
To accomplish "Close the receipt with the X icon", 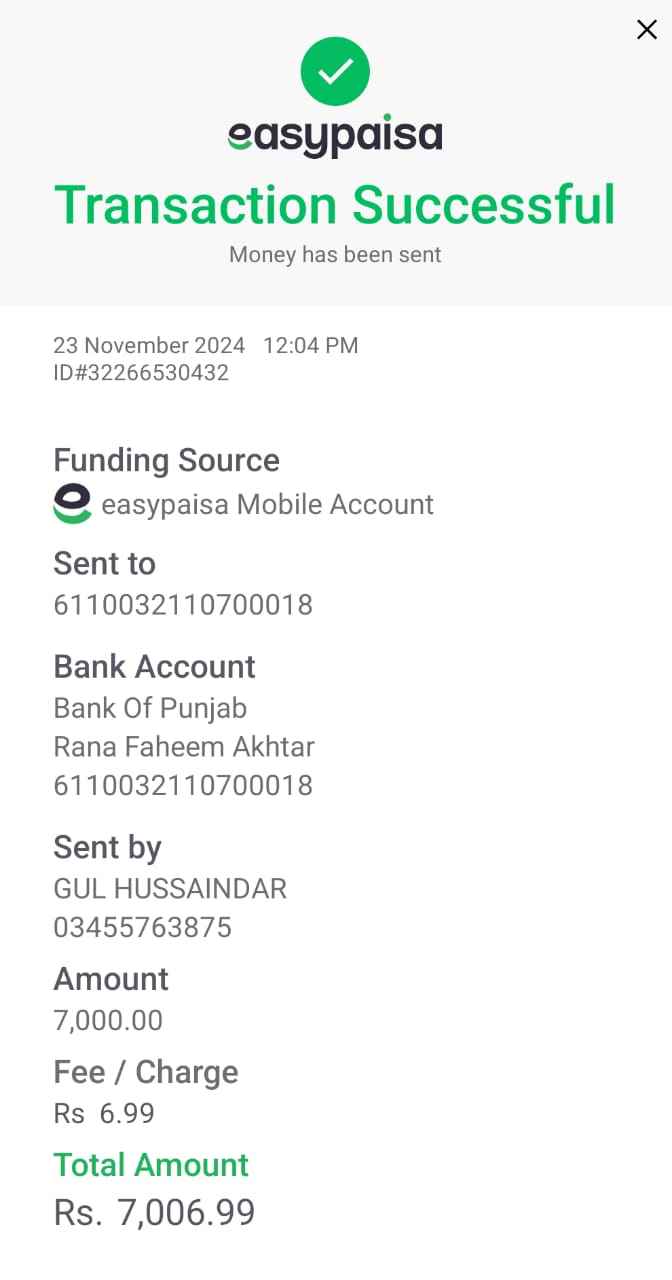I will [646, 30].
